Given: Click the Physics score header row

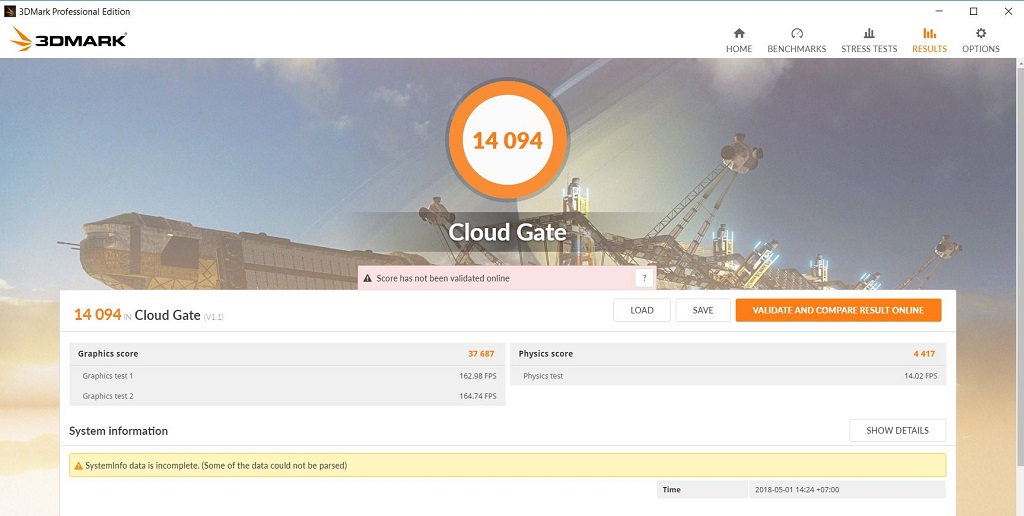Looking at the screenshot, I should 728,354.
